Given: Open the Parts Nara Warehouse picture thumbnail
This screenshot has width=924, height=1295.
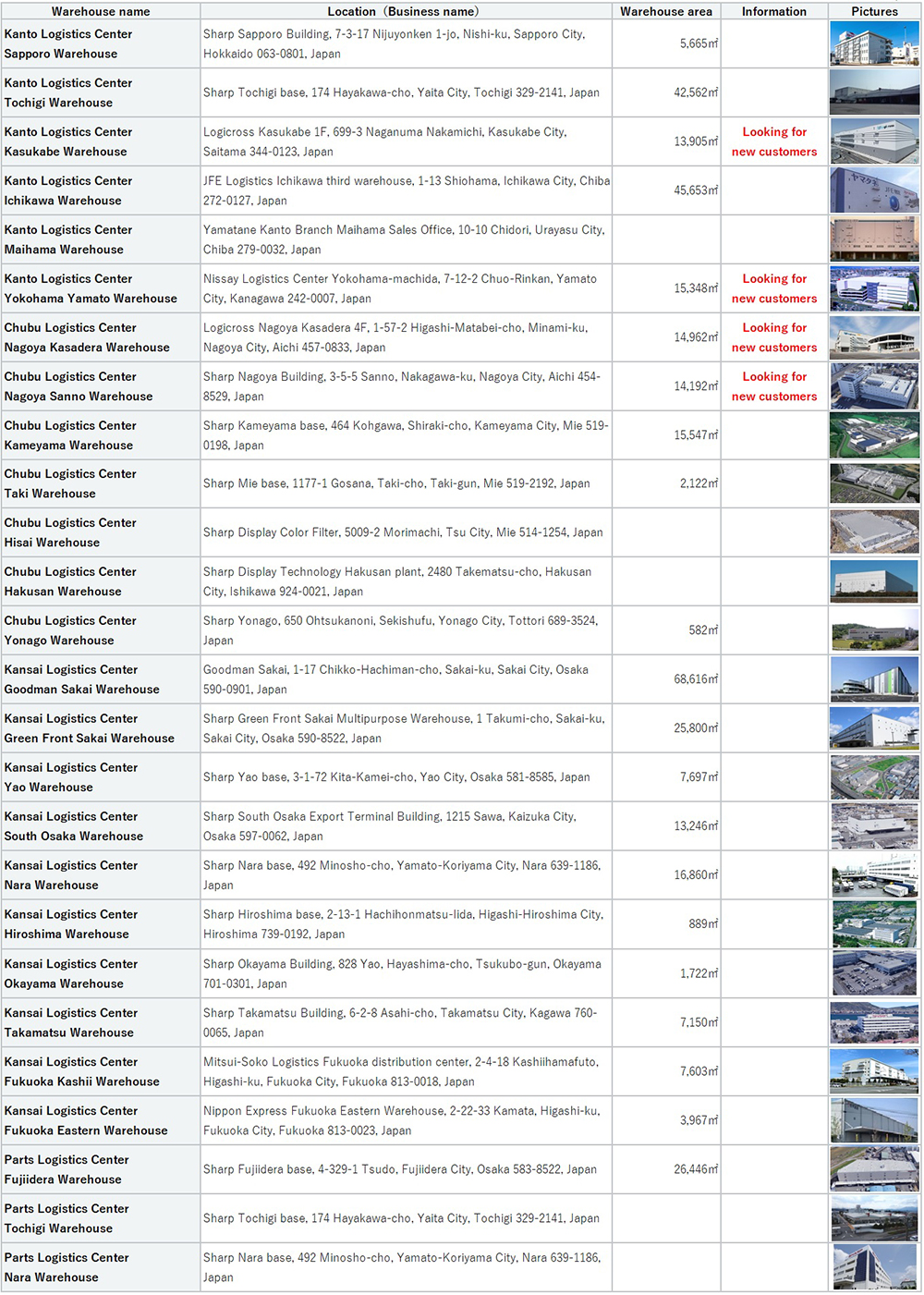Looking at the screenshot, I should (x=874, y=1267).
